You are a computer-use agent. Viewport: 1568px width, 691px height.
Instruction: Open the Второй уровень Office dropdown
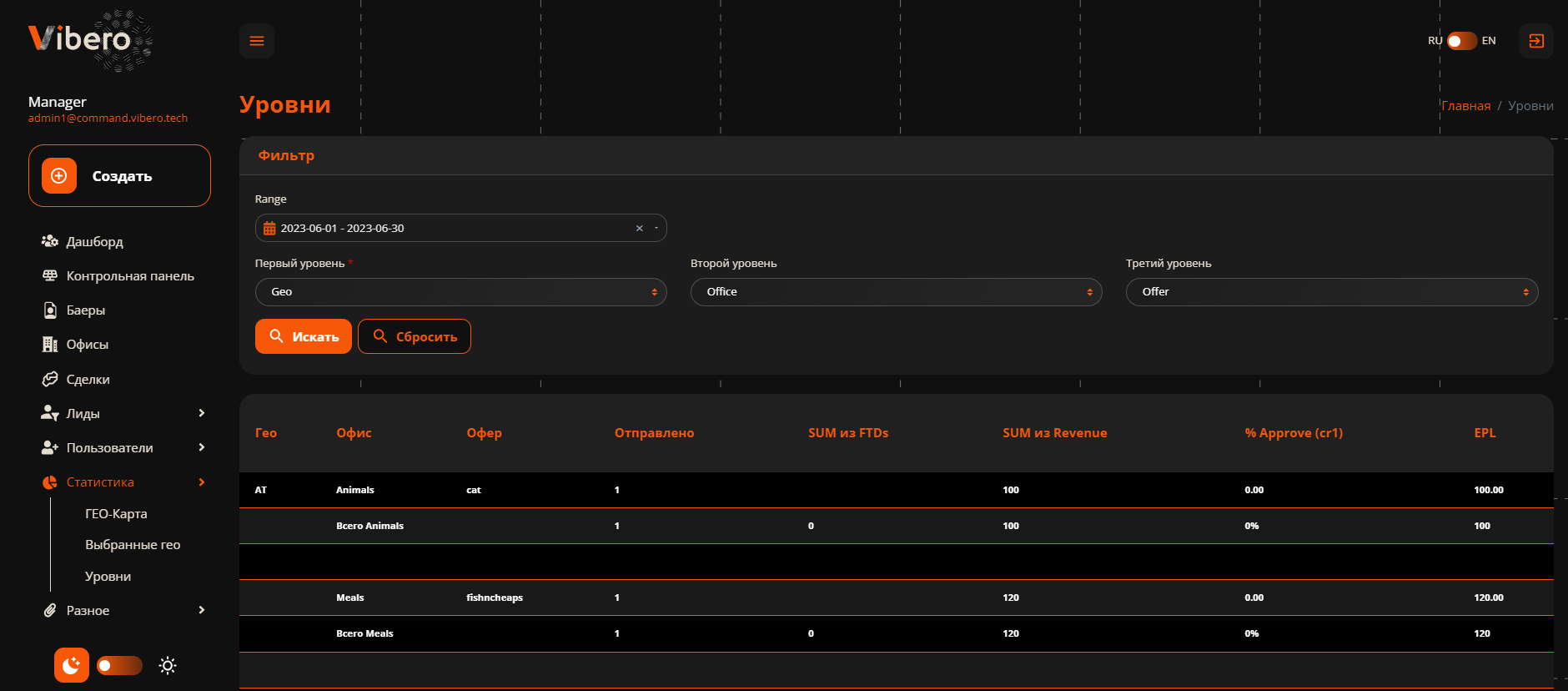point(897,292)
